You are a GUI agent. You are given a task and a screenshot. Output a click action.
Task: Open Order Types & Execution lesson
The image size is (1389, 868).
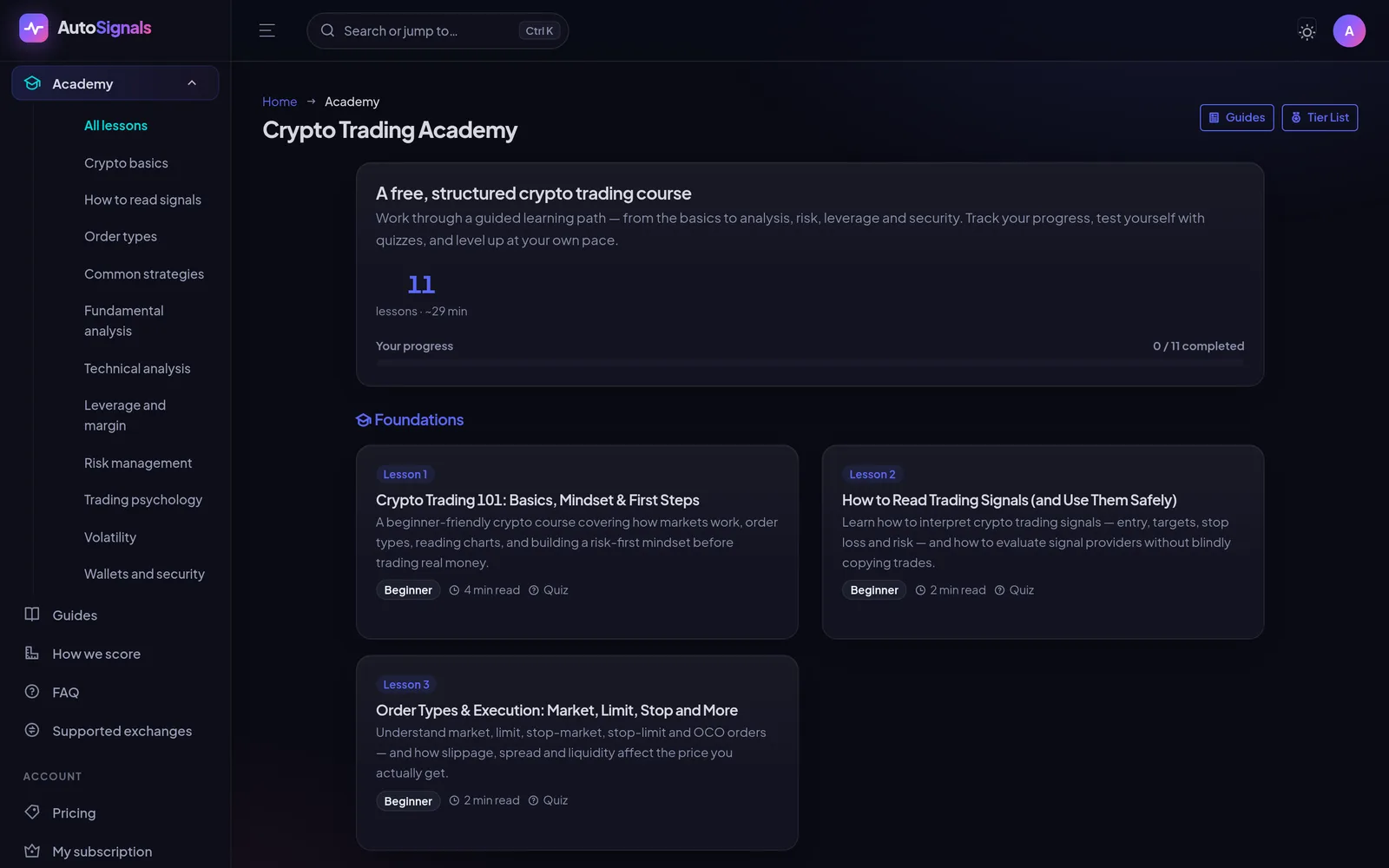tap(556, 710)
